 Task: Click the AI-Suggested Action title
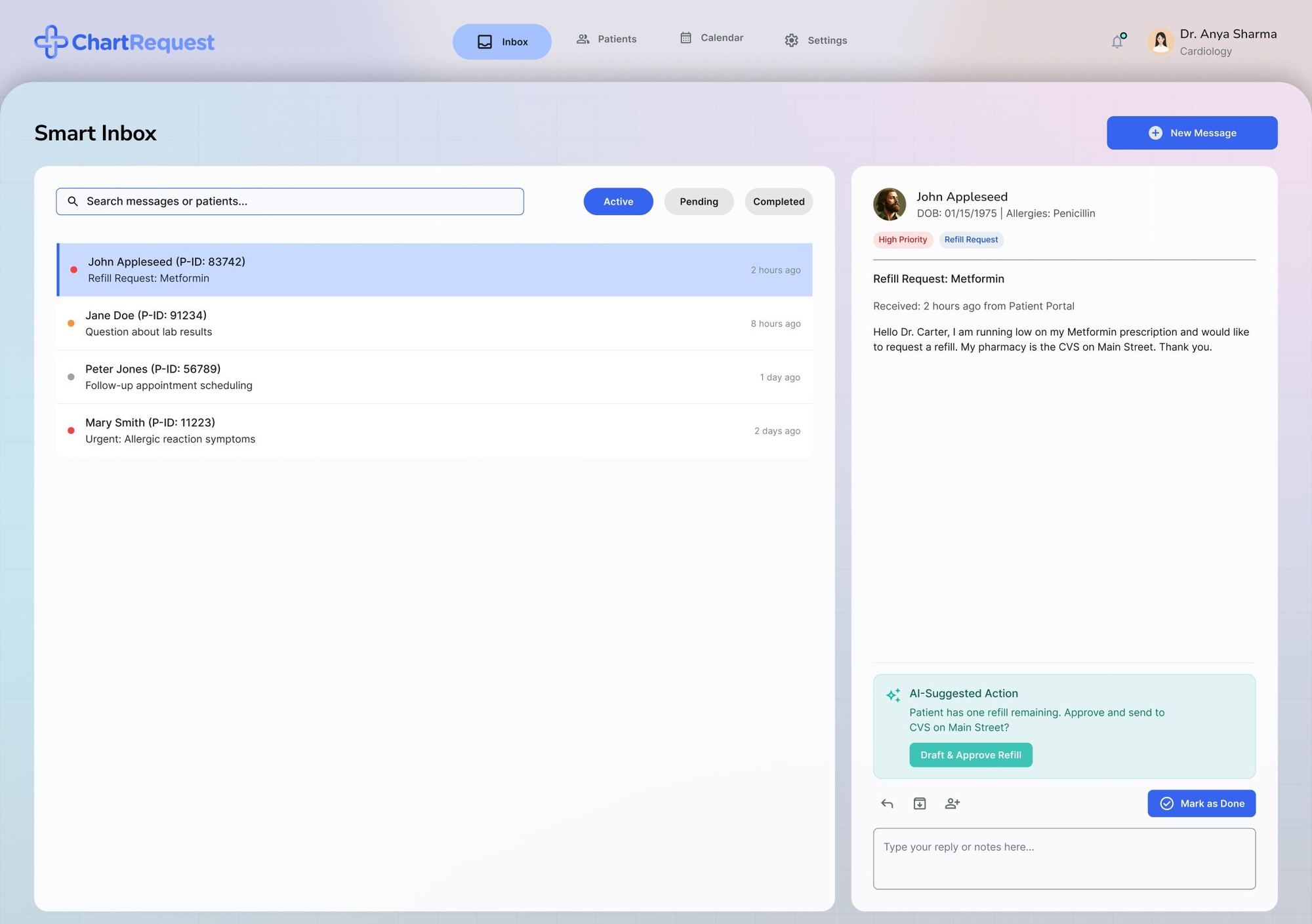click(x=964, y=693)
